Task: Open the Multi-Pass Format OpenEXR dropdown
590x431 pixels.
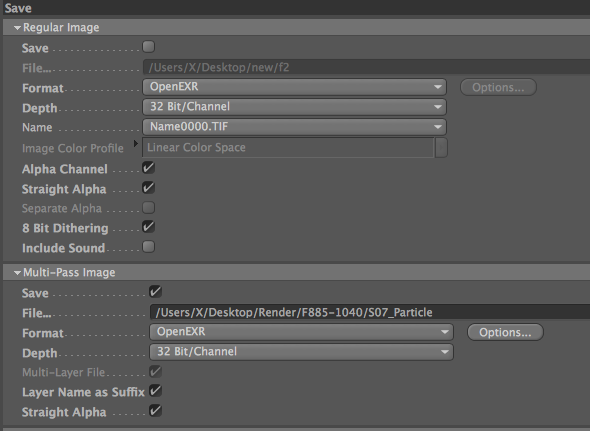Action: 301,332
